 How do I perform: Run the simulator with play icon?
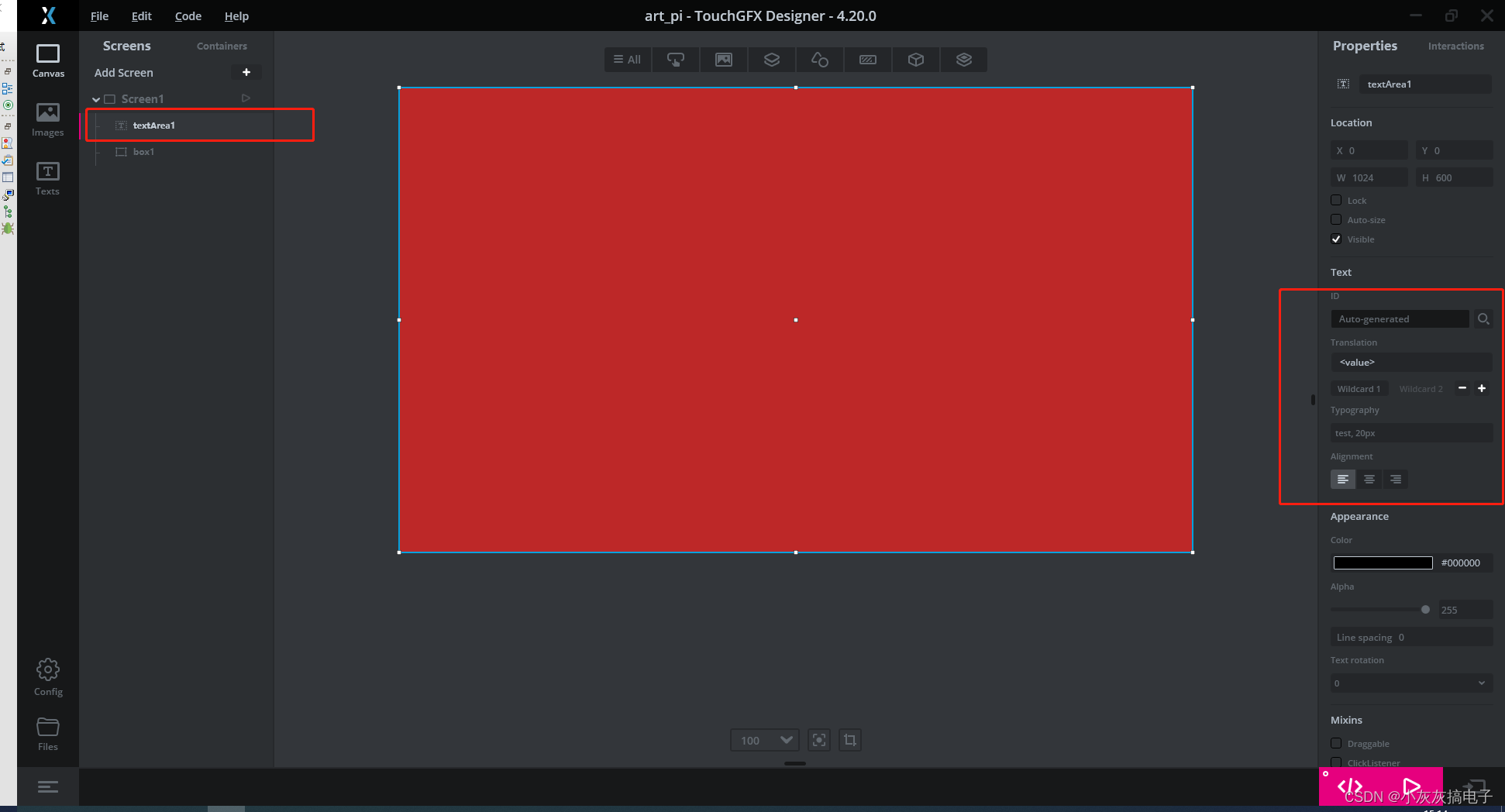coord(1412,786)
